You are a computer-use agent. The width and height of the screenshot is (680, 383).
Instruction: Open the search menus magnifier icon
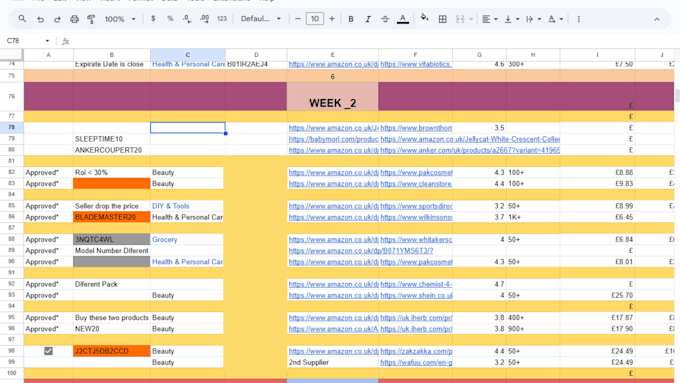tap(22, 19)
